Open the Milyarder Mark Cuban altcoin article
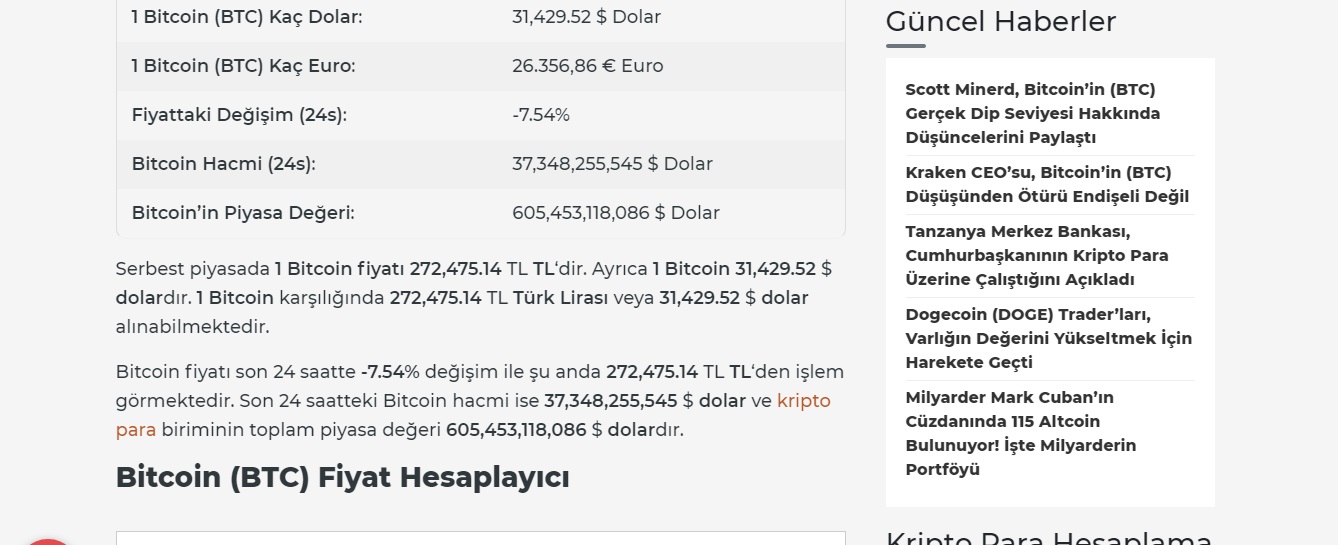1338x545 pixels. 1021,433
